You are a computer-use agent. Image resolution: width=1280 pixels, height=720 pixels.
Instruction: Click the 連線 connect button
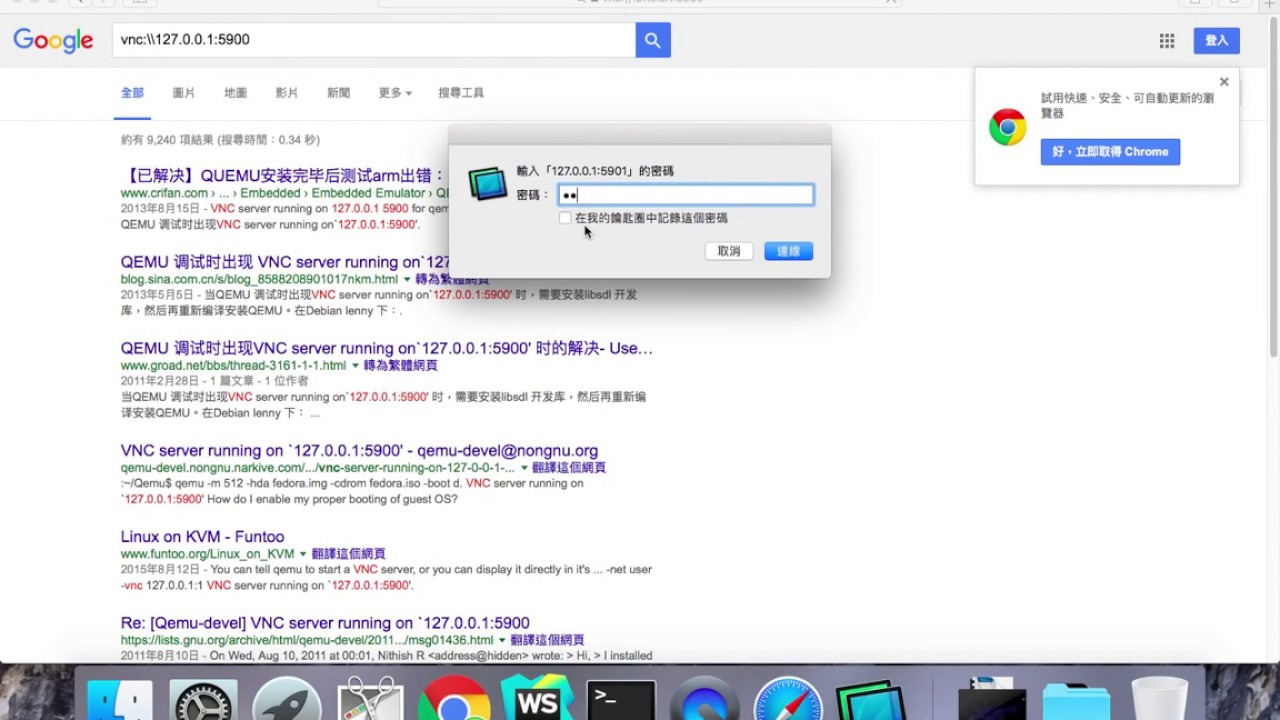789,251
